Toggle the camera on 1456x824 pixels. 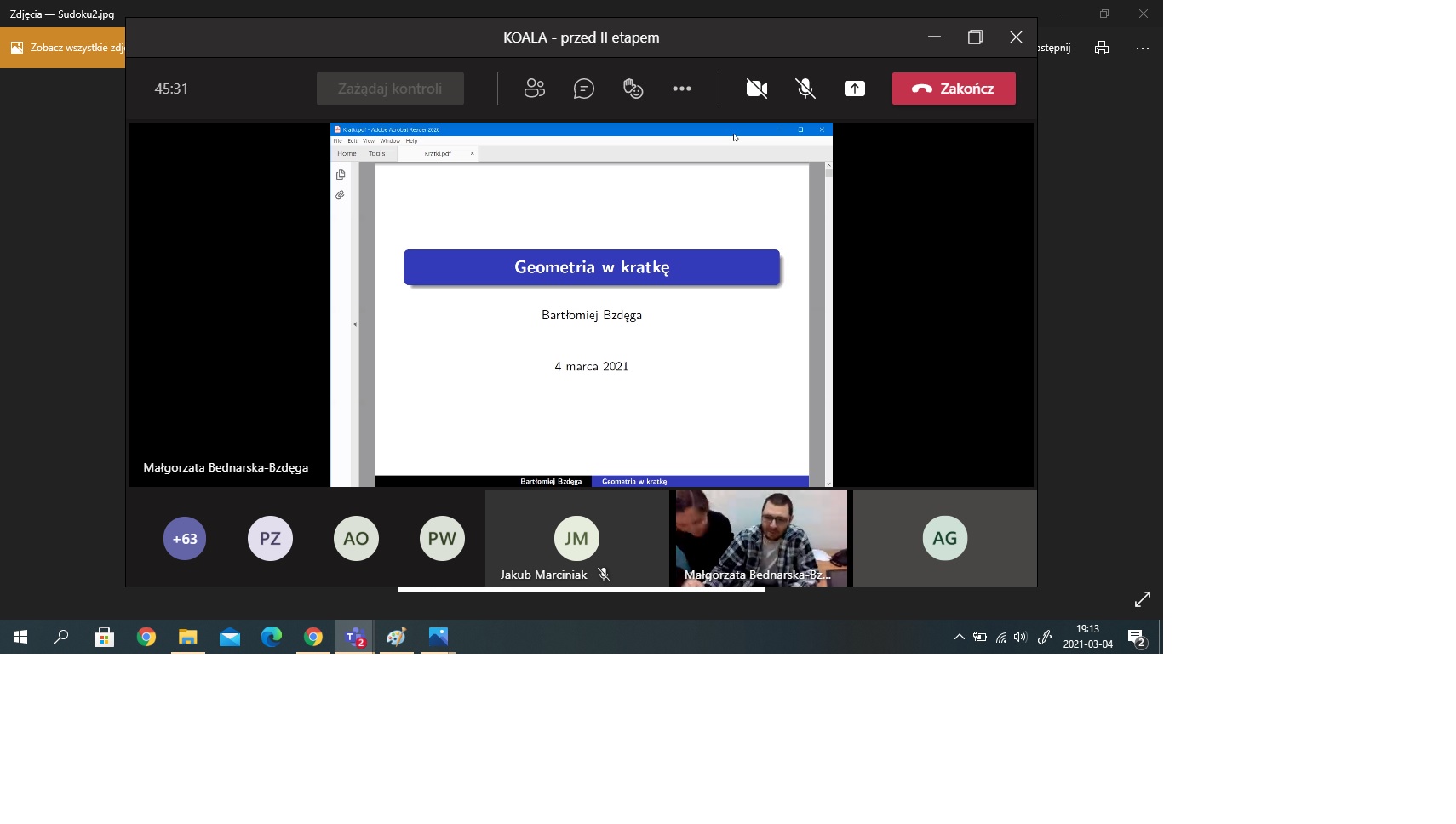(x=756, y=89)
